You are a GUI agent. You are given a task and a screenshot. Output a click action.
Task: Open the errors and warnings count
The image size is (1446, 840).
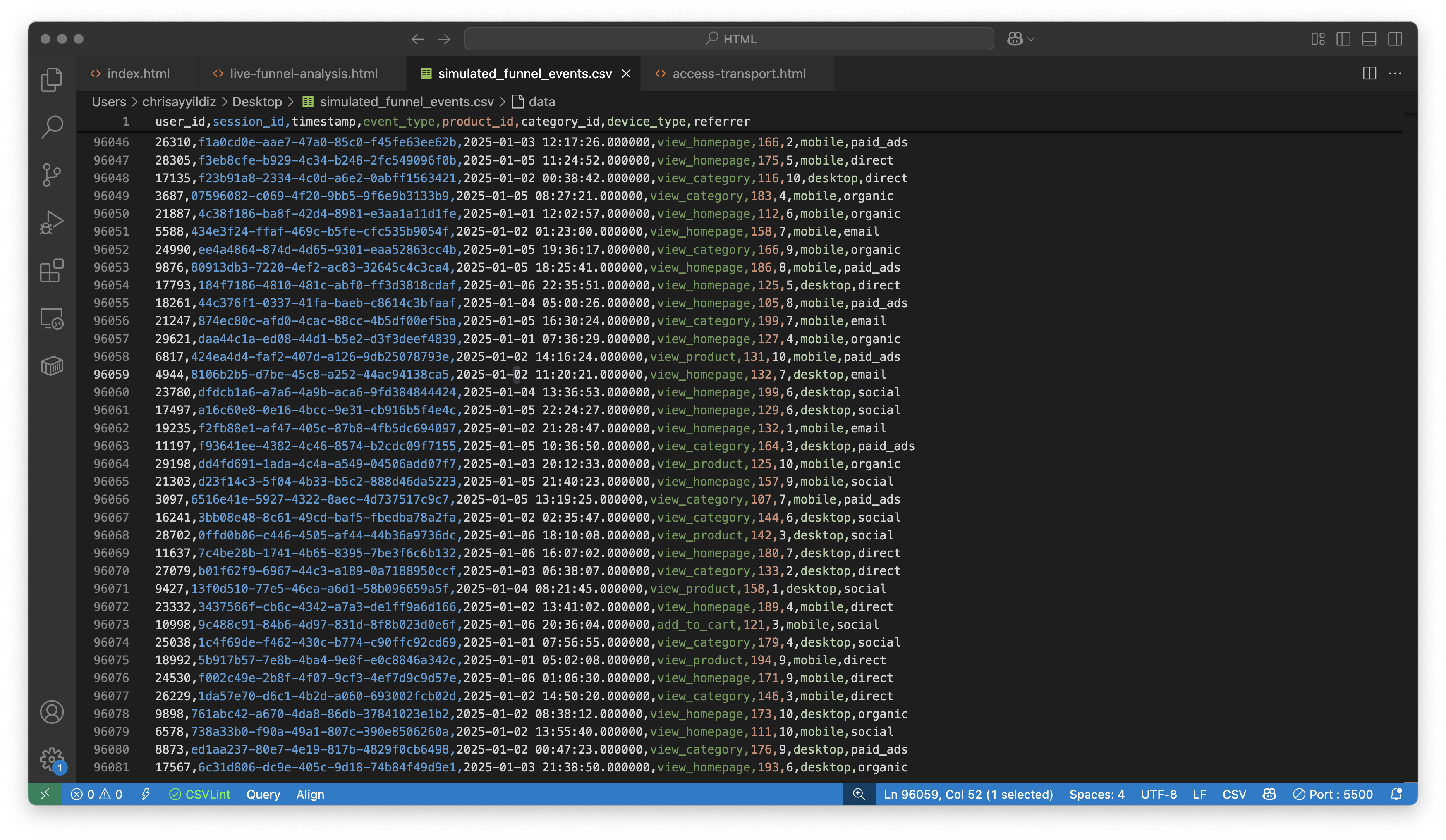[x=96, y=794]
